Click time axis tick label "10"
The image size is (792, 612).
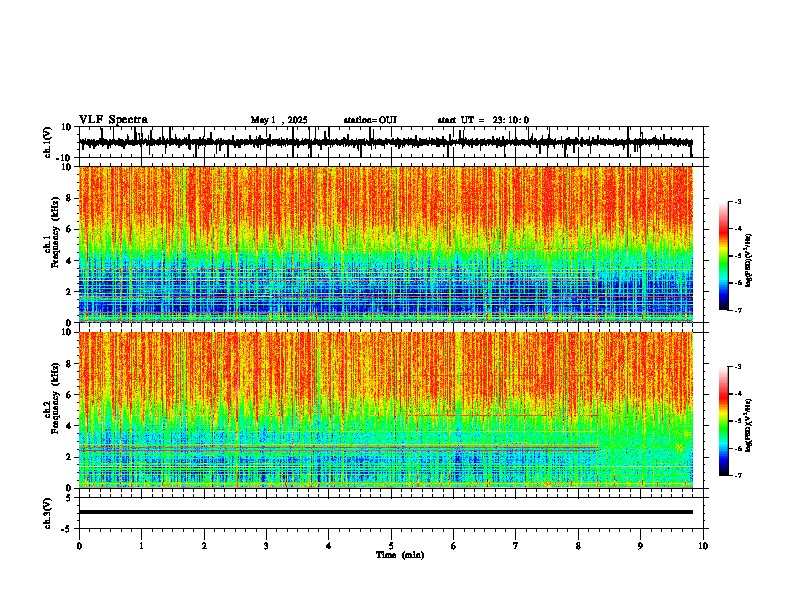[x=703, y=546]
